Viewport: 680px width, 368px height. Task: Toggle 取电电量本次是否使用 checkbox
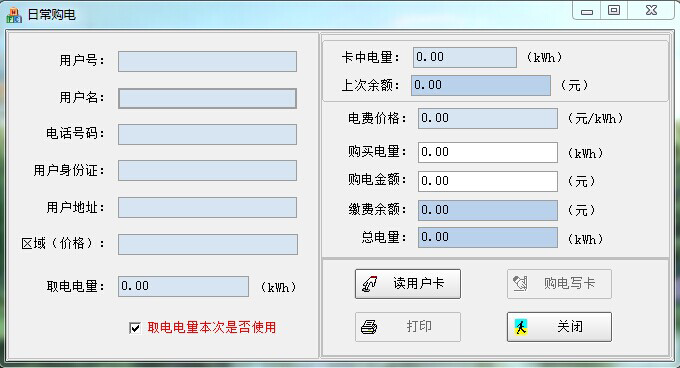(135, 328)
